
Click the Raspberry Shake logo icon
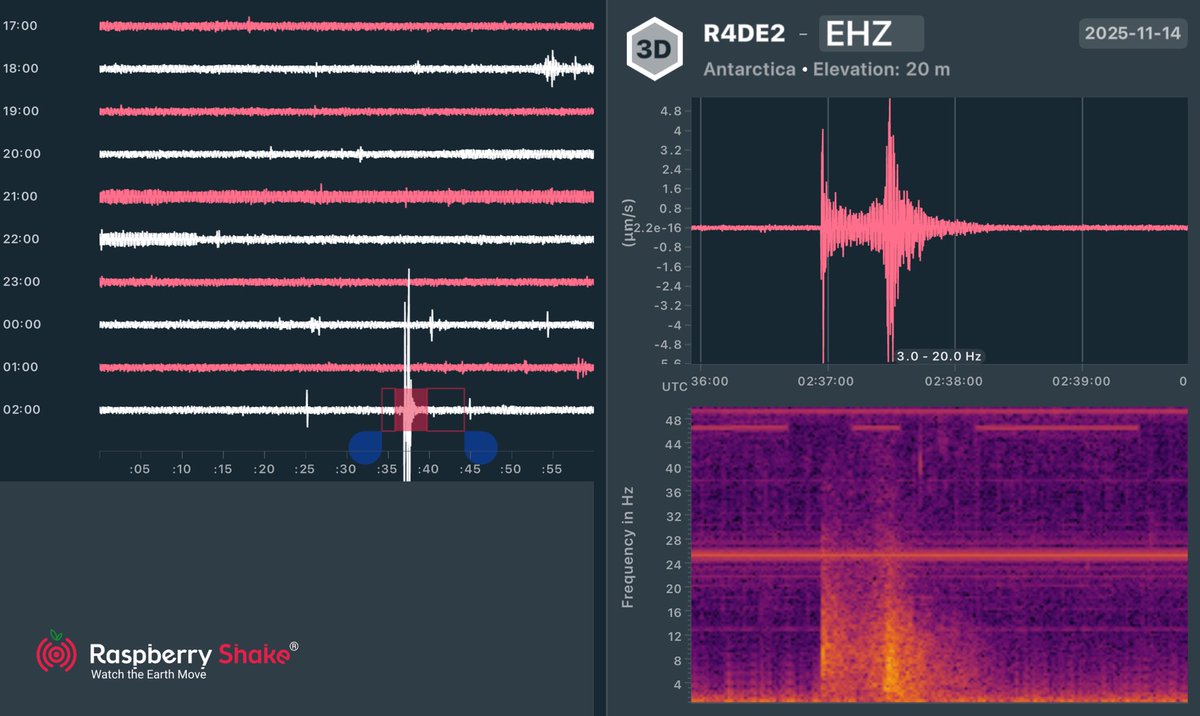55,655
